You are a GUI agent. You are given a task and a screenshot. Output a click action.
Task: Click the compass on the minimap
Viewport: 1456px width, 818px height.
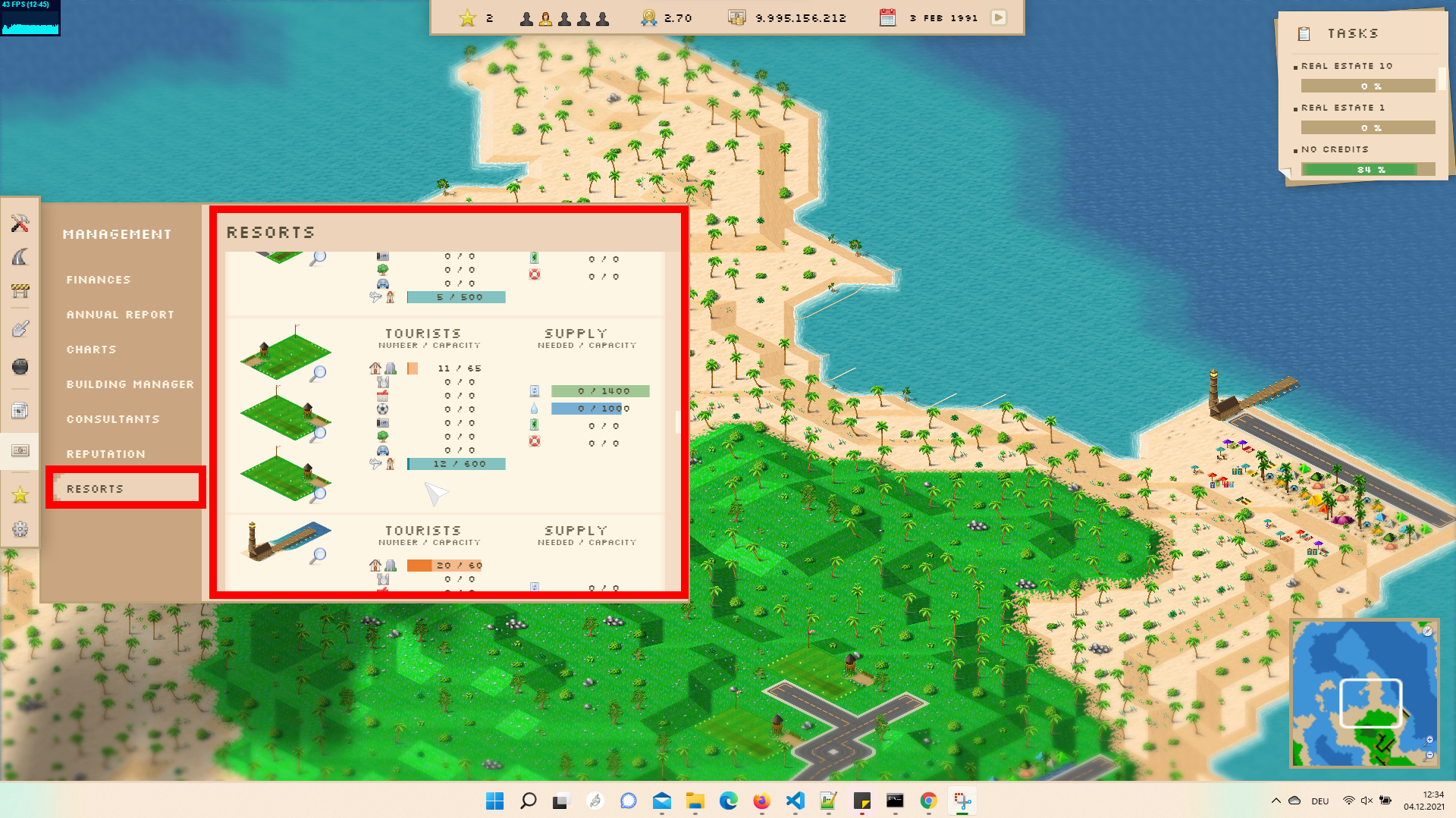tap(1427, 631)
